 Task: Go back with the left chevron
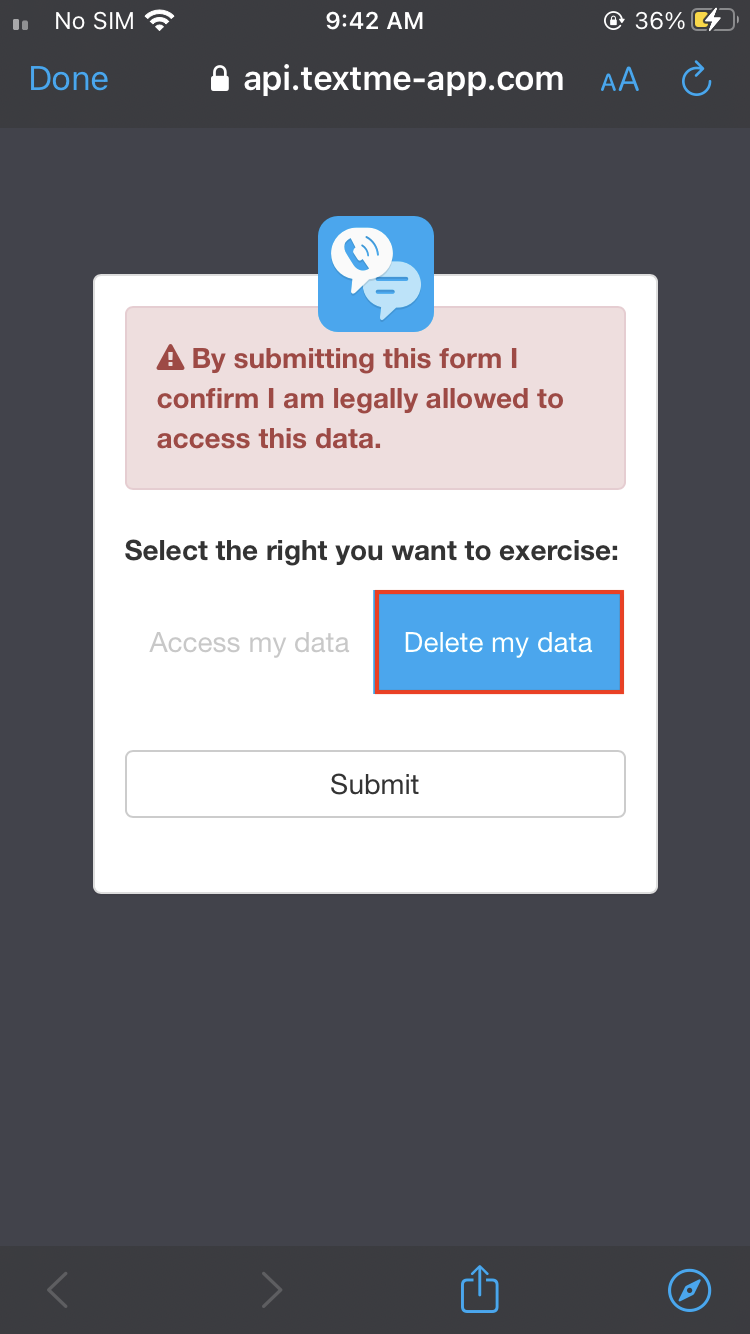58,1290
